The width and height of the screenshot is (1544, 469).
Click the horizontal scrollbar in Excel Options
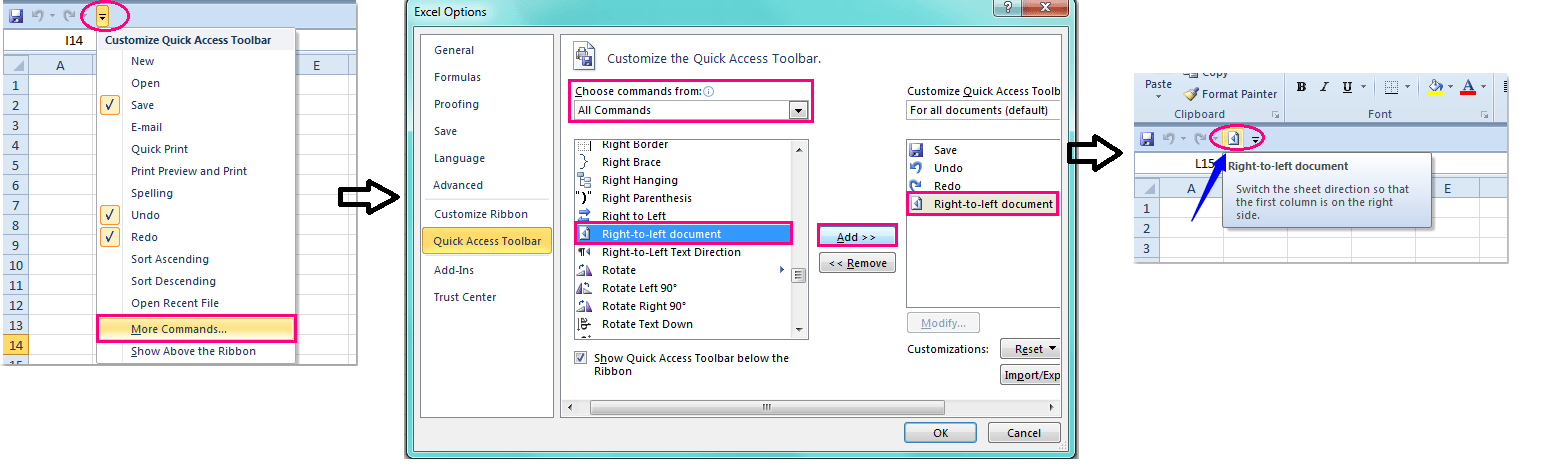point(767,408)
